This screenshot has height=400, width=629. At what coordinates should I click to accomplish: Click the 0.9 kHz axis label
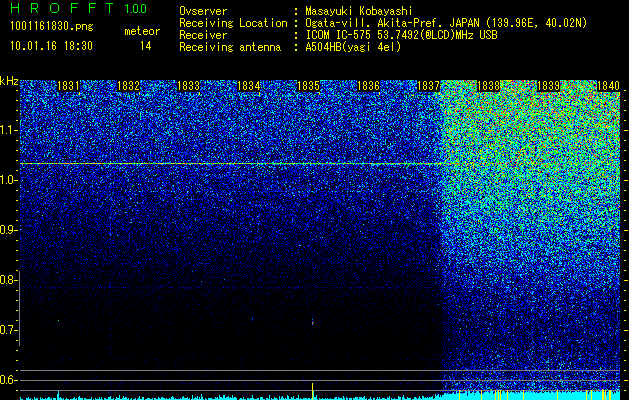[8, 230]
